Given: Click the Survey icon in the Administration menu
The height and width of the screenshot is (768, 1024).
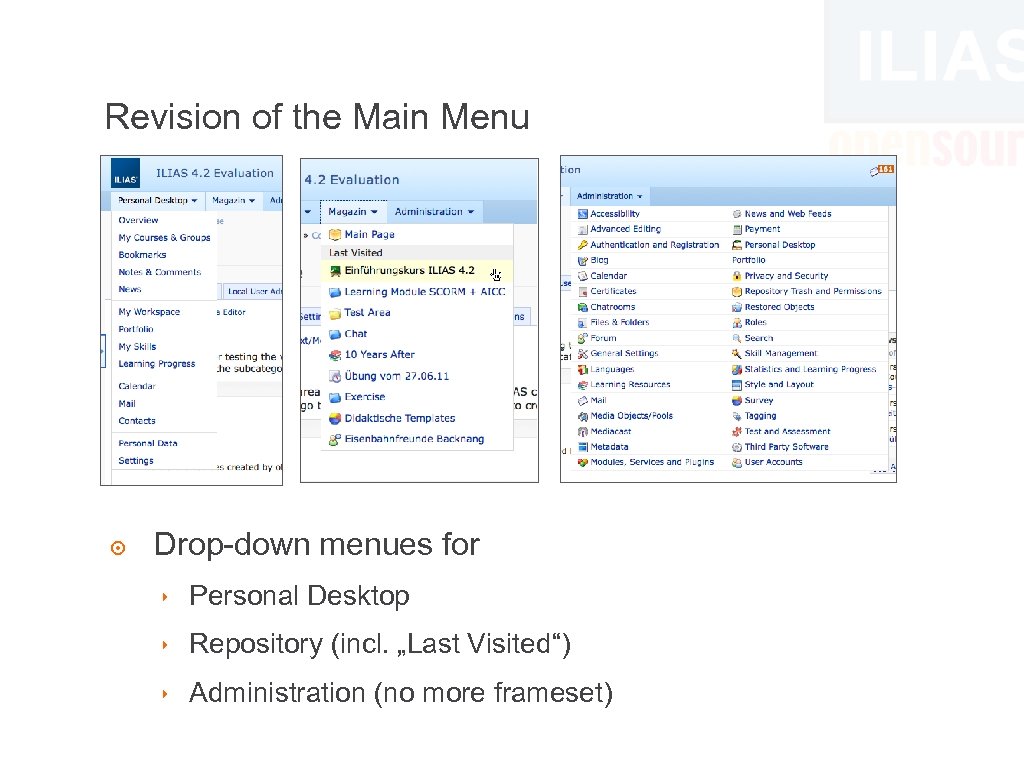Looking at the screenshot, I should coord(736,400).
